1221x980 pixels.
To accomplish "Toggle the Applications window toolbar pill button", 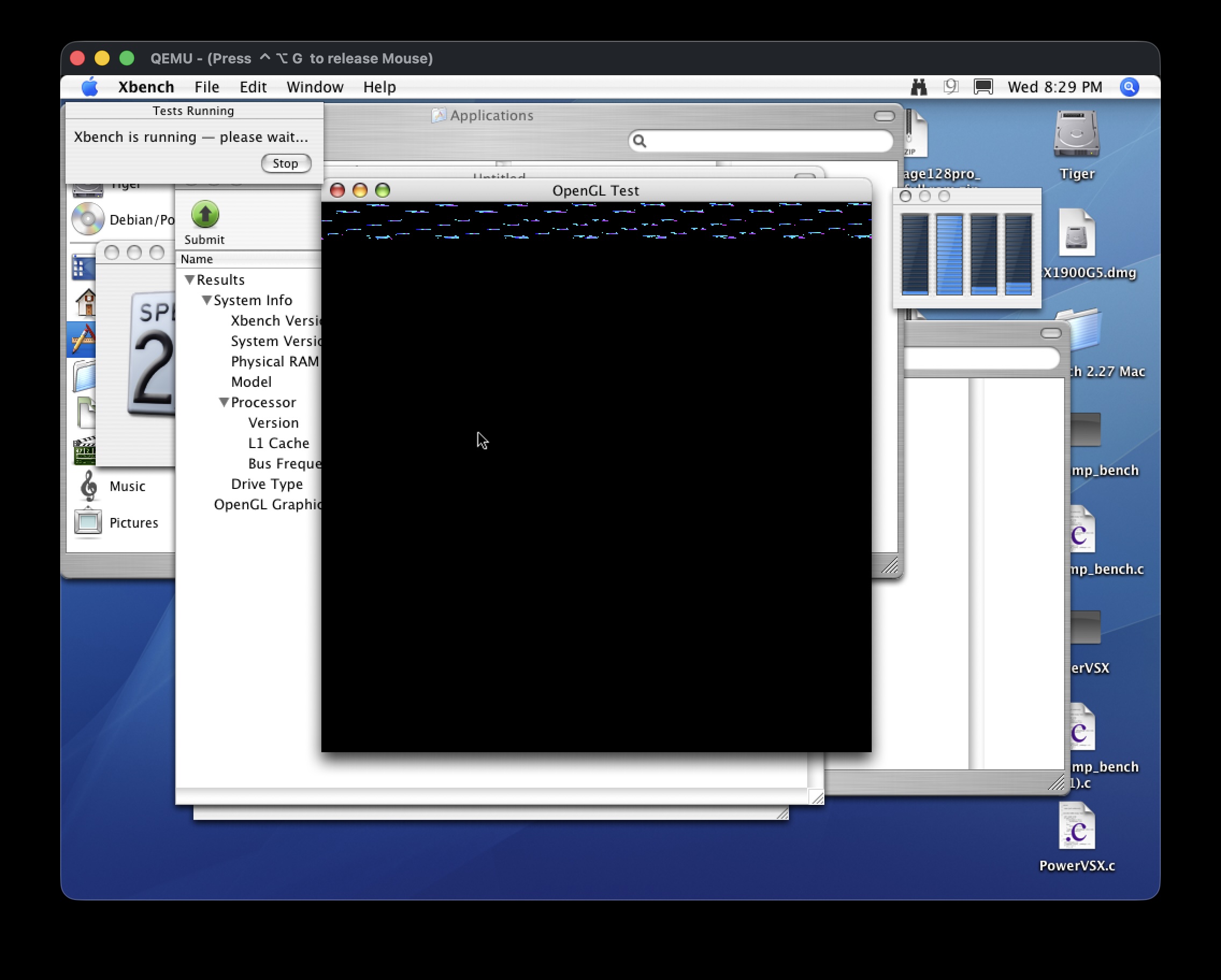I will [884, 116].
